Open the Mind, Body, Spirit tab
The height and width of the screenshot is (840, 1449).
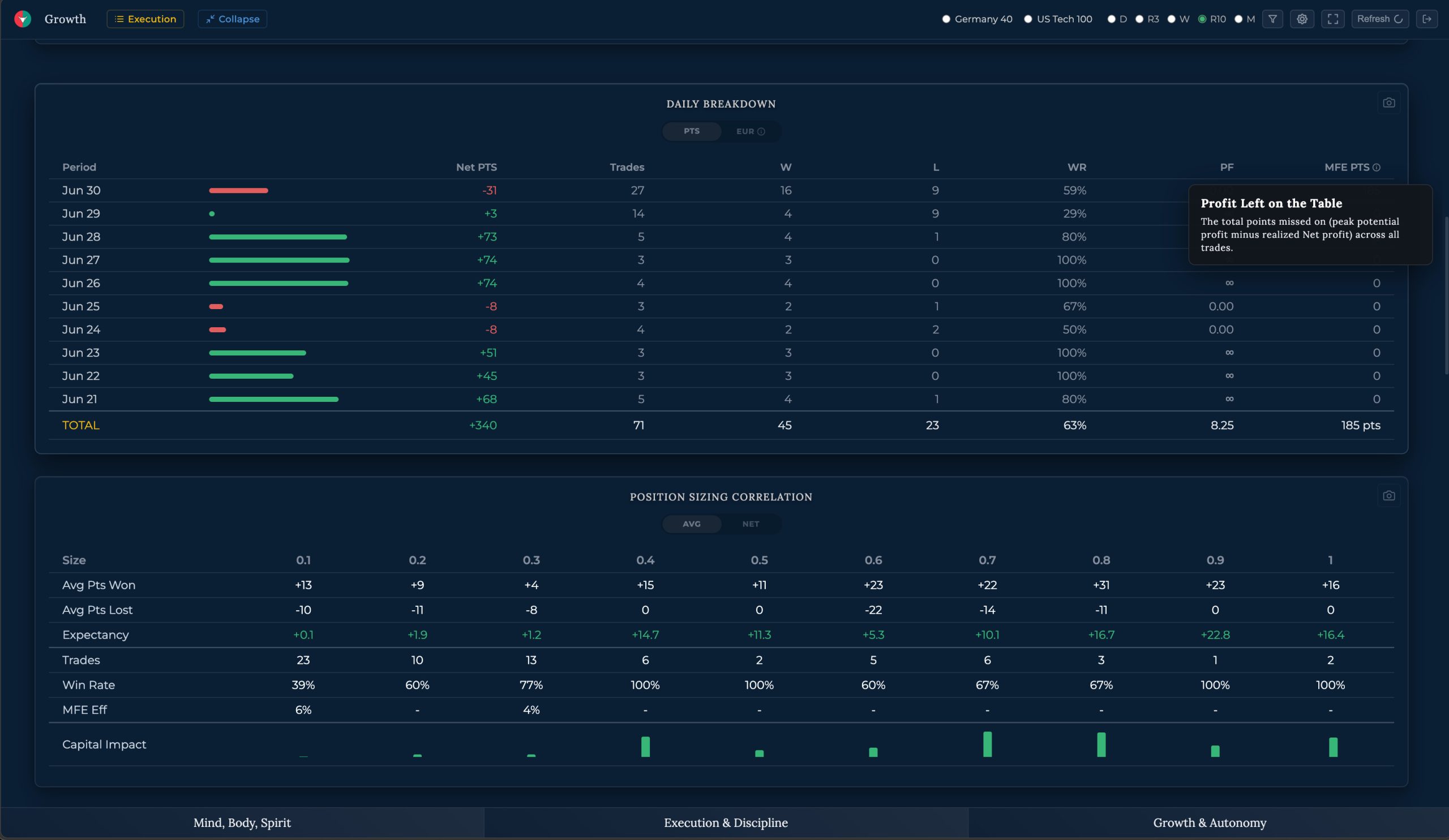(242, 823)
